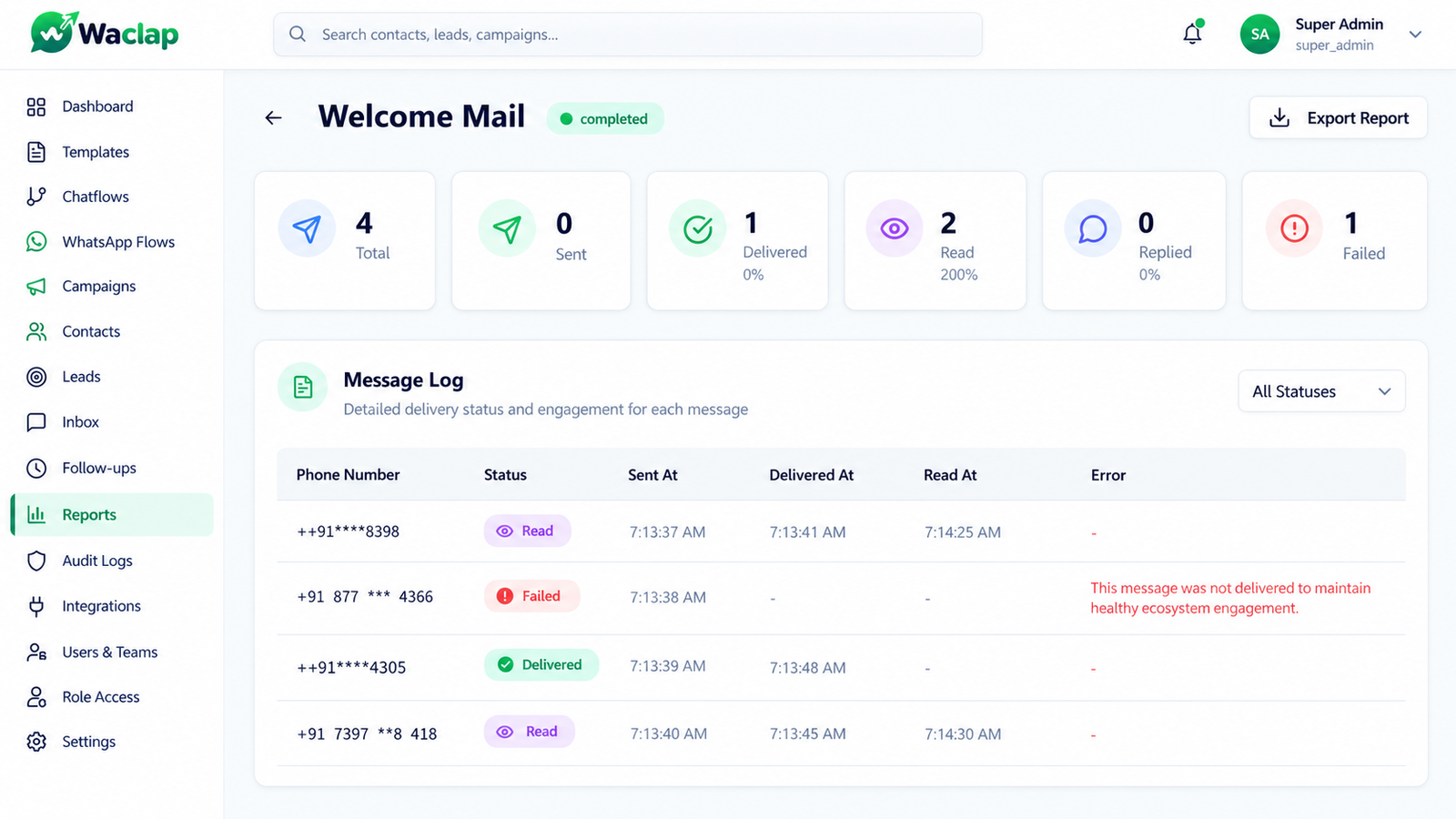Screen dimensions: 1456x819
Task: Click the Delivered status badge in table
Action: [x=541, y=665]
